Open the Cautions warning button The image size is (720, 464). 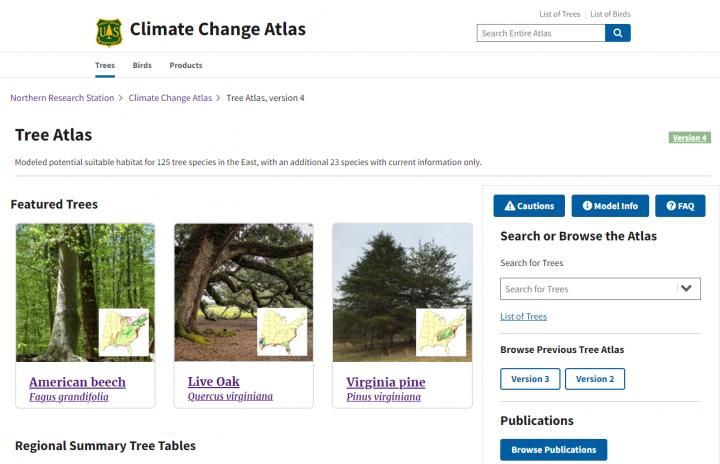[529, 206]
